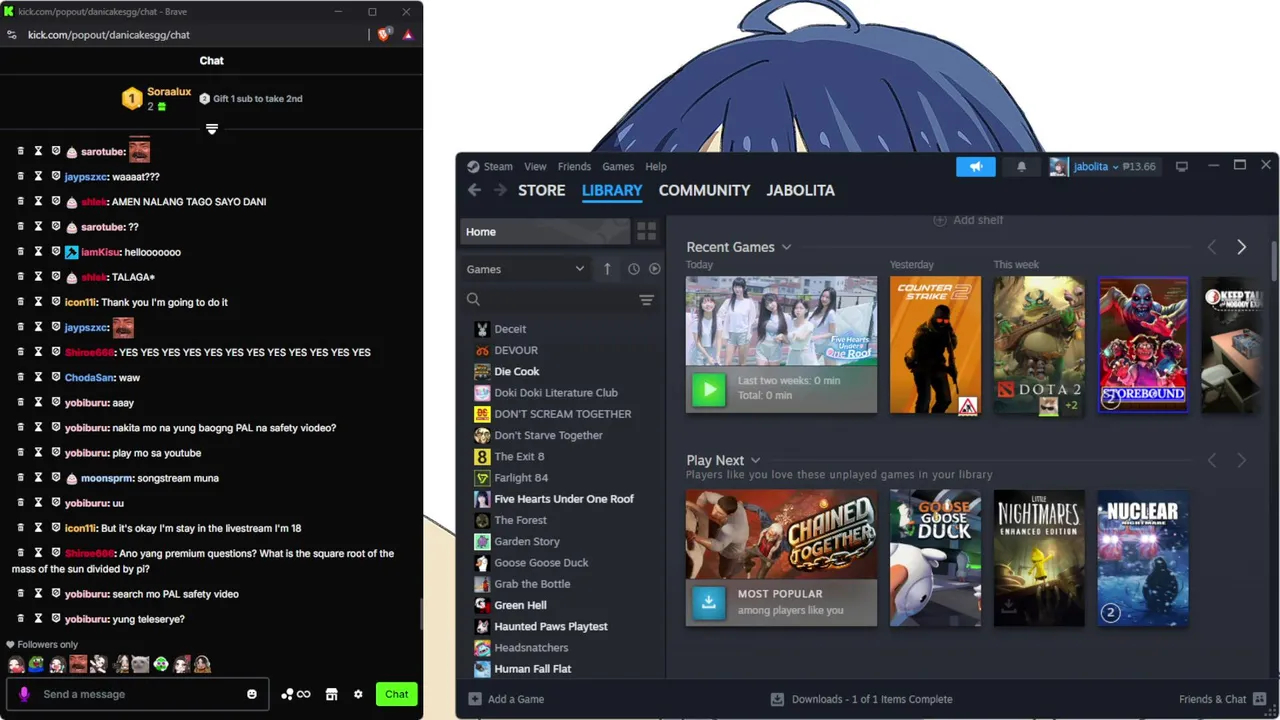The image size is (1280, 720).
Task: Click Steam library vertical scrollbar
Action: click(x=1273, y=262)
